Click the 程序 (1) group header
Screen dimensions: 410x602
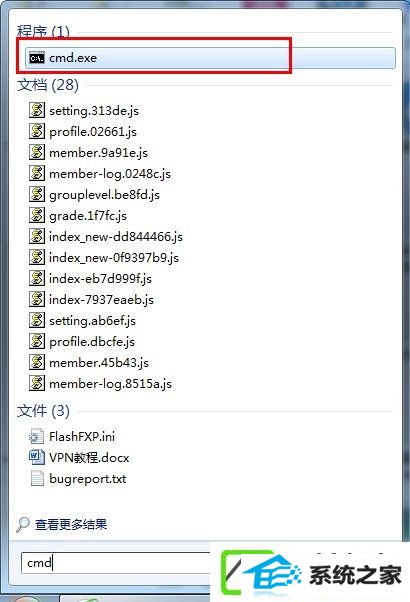[43, 31]
